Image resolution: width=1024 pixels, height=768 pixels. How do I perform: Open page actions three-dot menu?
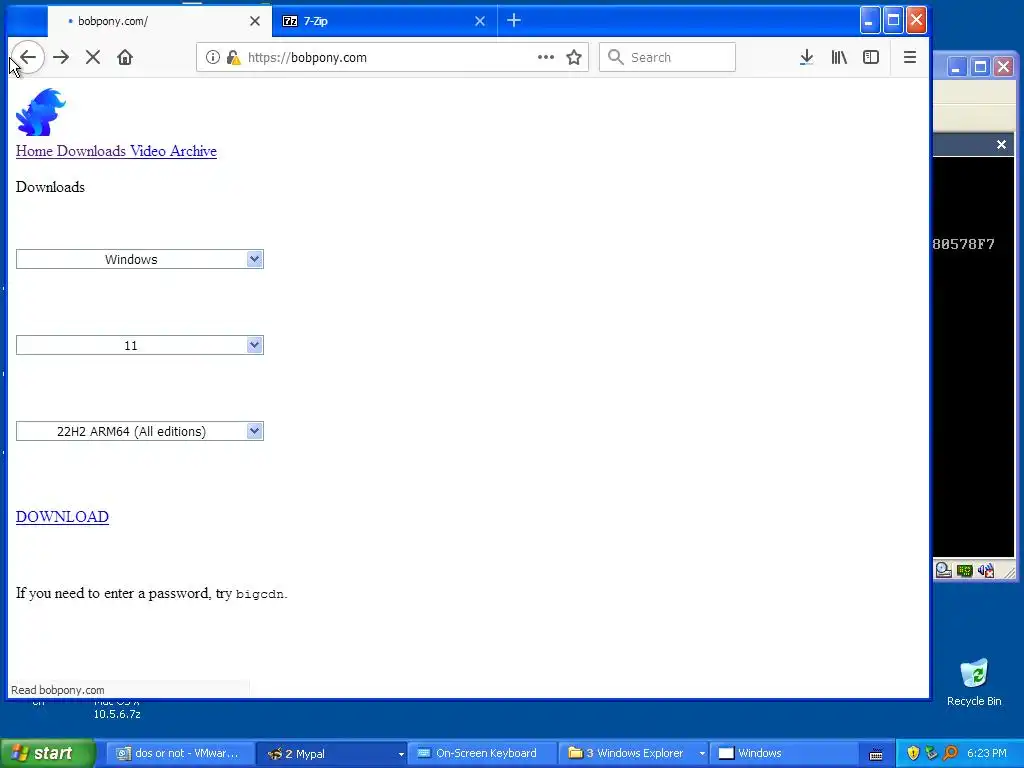point(546,57)
